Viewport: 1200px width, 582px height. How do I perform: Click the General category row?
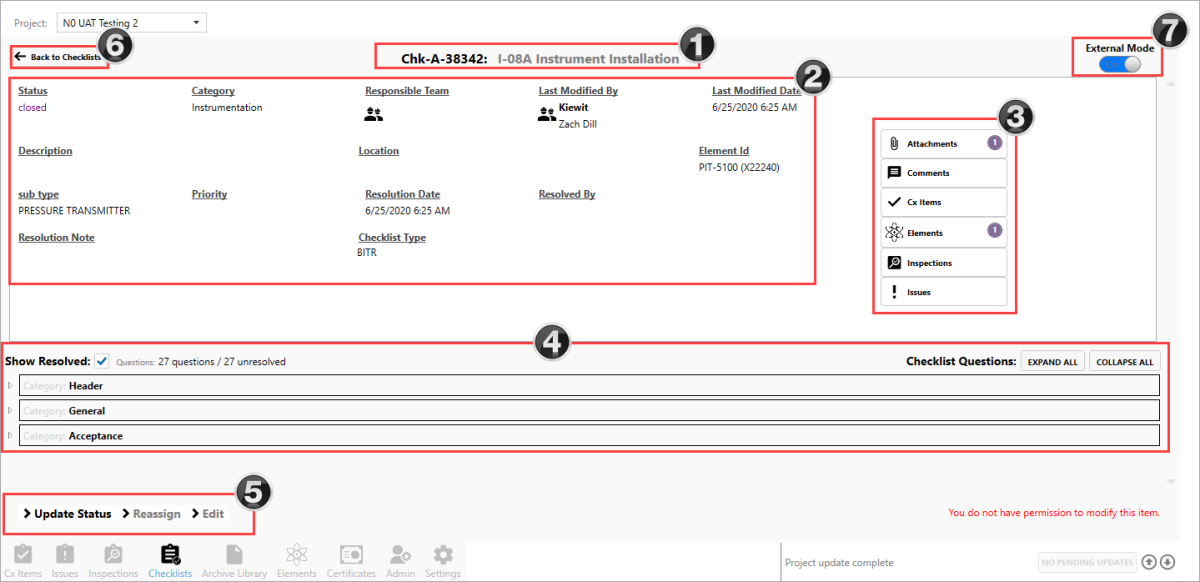pyautogui.click(x=589, y=410)
